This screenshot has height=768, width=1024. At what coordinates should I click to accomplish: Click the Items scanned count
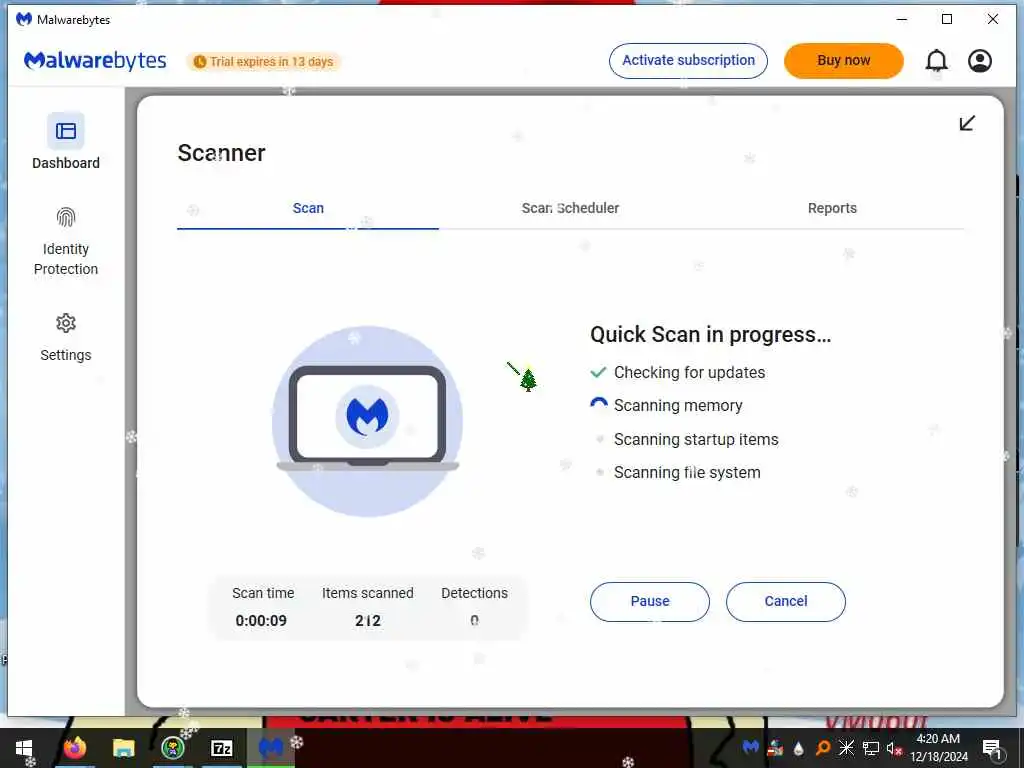point(368,620)
